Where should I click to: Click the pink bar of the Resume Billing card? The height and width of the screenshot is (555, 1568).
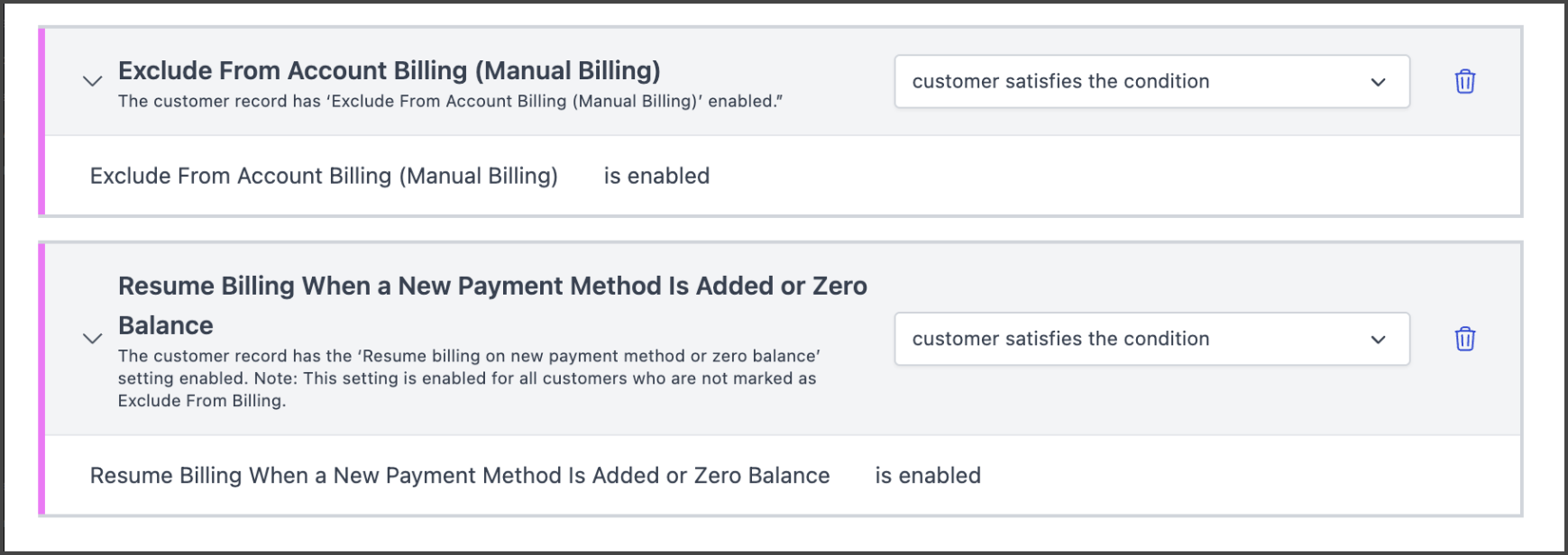pos(41,378)
